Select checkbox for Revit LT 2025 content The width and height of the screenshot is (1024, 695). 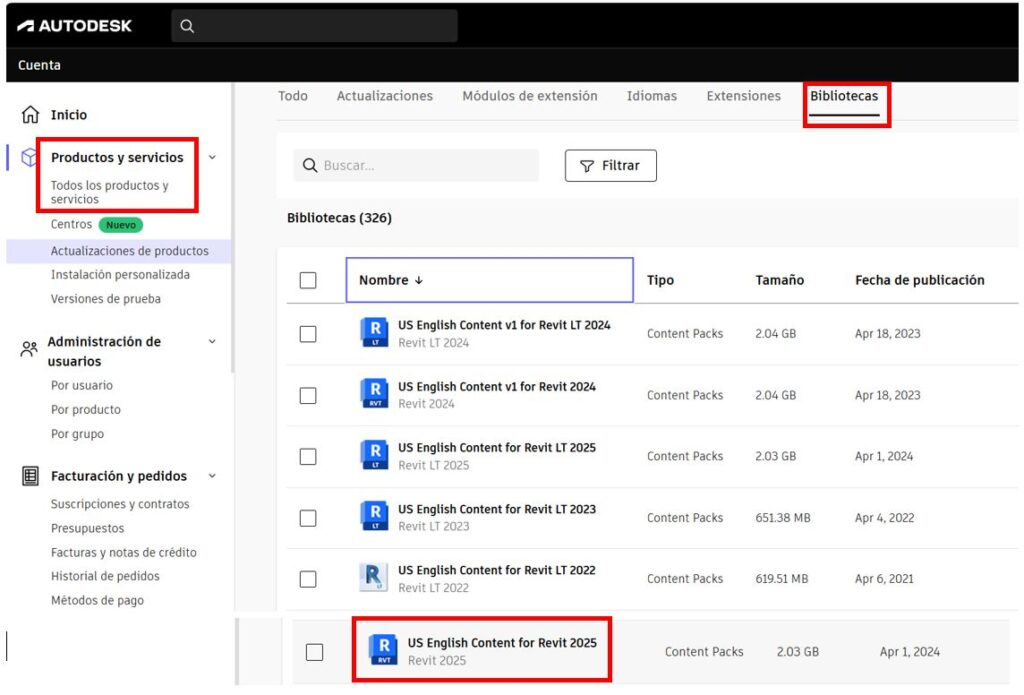[308, 456]
